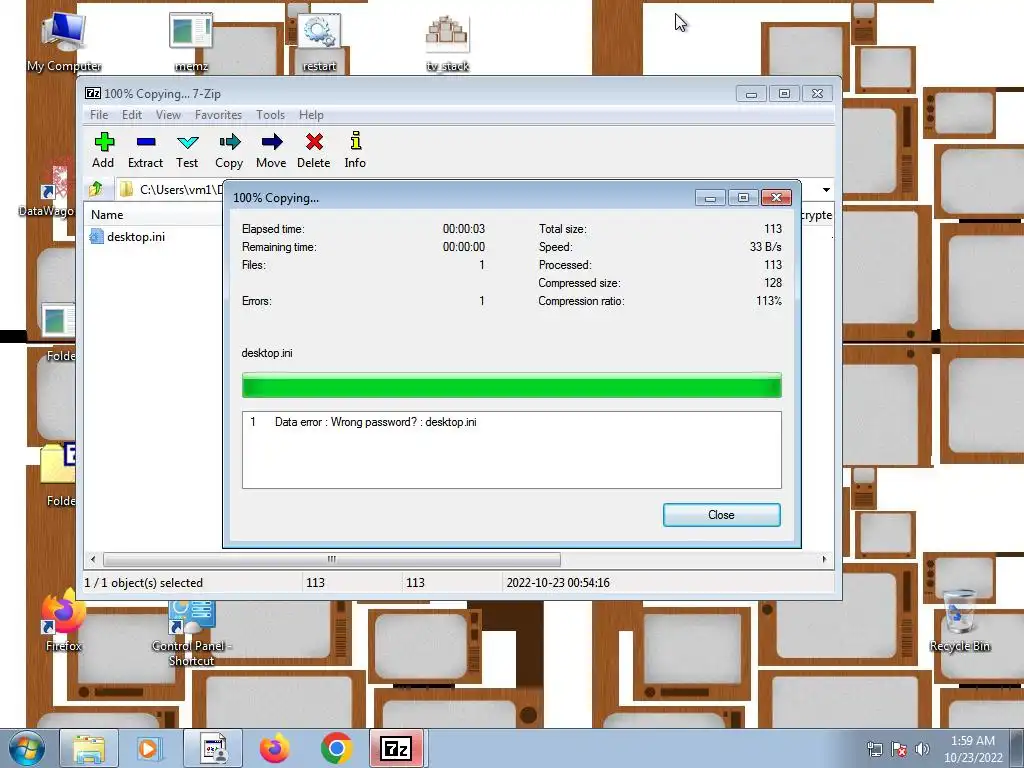Image resolution: width=1024 pixels, height=768 pixels.
Task: Click the up-folder arrow icon beside address bar
Action: coord(96,189)
